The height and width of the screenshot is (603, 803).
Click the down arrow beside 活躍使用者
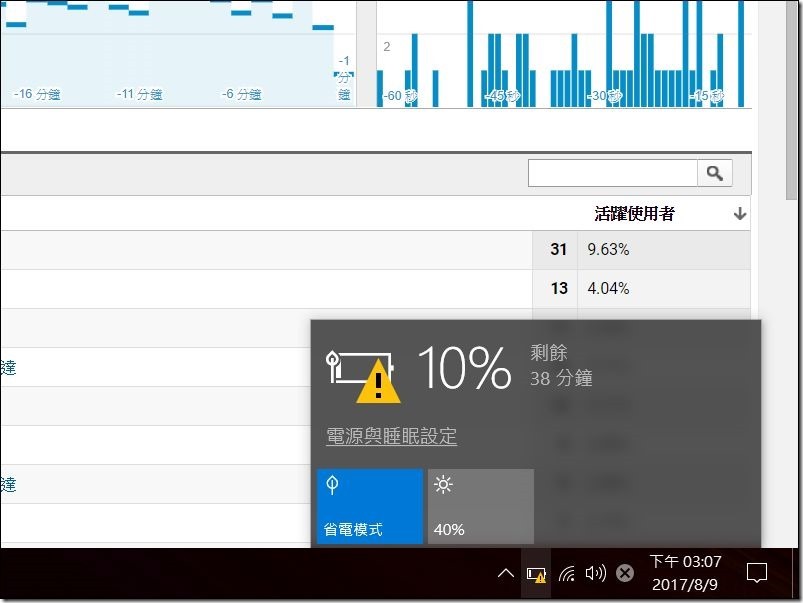pyautogui.click(x=740, y=214)
